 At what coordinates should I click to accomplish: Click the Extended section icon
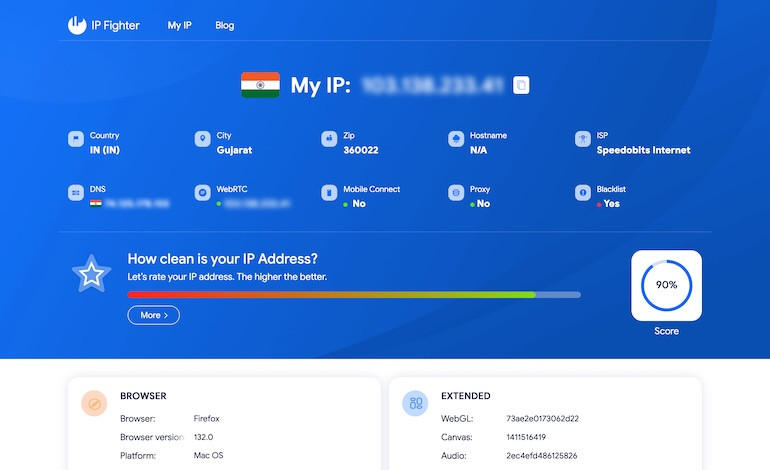click(x=415, y=403)
